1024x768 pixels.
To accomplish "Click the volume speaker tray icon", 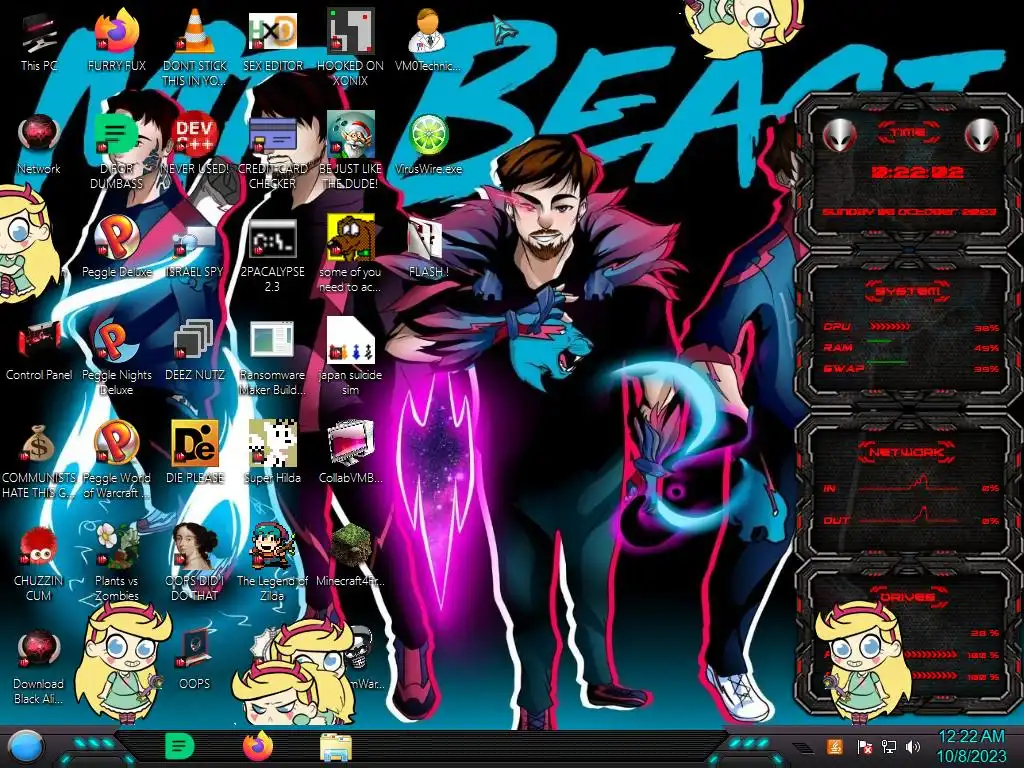I will pos(913,747).
